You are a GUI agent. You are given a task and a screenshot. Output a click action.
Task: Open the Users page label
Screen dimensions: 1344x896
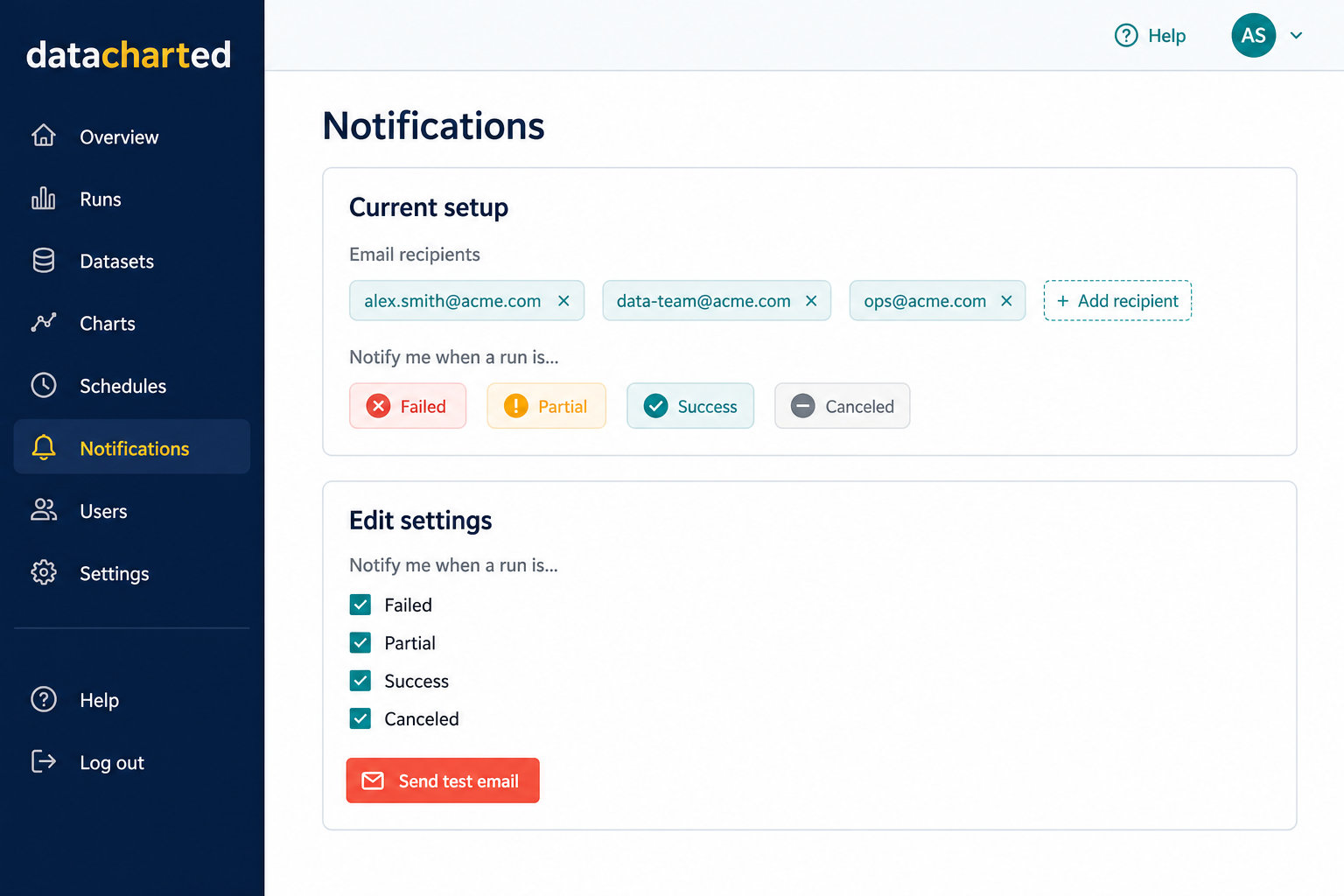[103, 511]
